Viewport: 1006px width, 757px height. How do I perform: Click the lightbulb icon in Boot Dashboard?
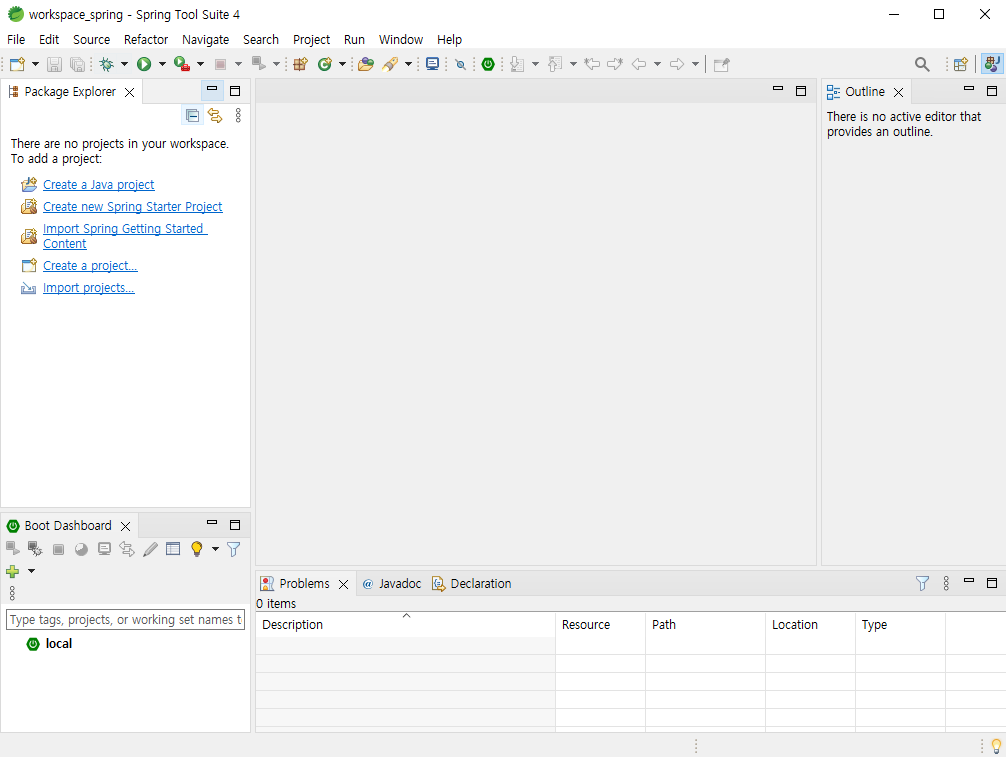point(196,549)
